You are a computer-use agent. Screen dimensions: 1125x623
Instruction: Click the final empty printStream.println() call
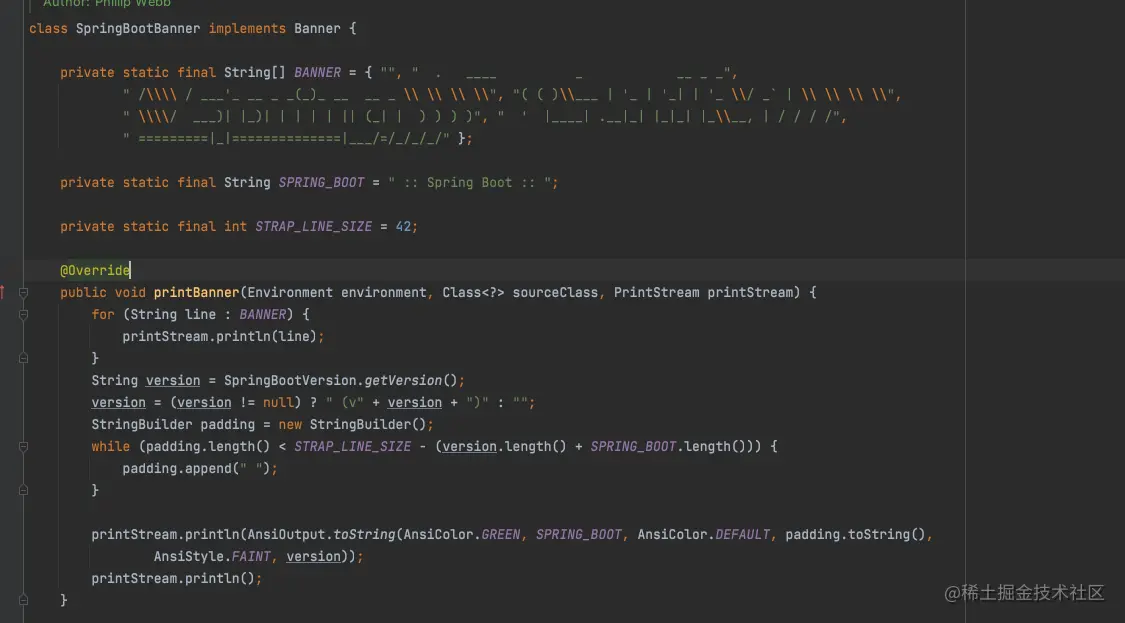point(176,578)
